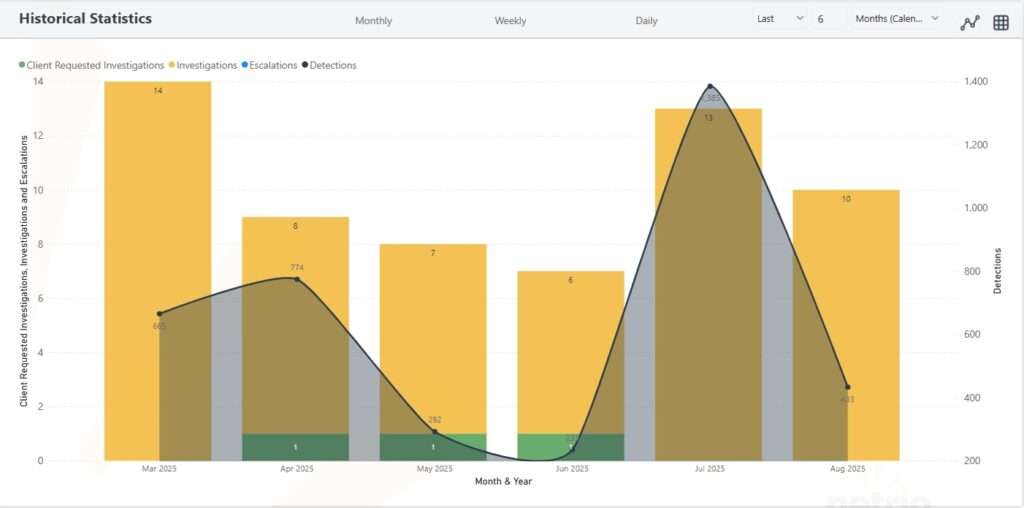Open the Daily view tab
This screenshot has height=508, width=1024.
click(x=646, y=20)
